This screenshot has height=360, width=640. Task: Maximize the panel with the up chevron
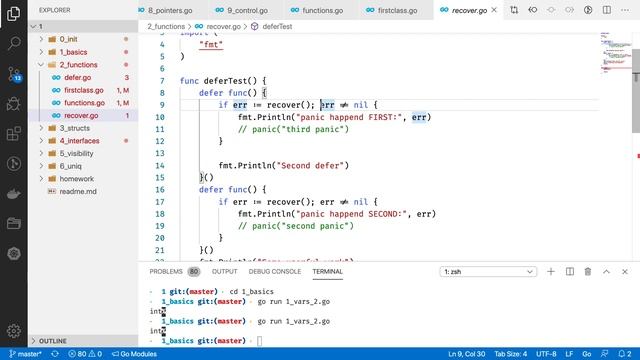(606, 271)
